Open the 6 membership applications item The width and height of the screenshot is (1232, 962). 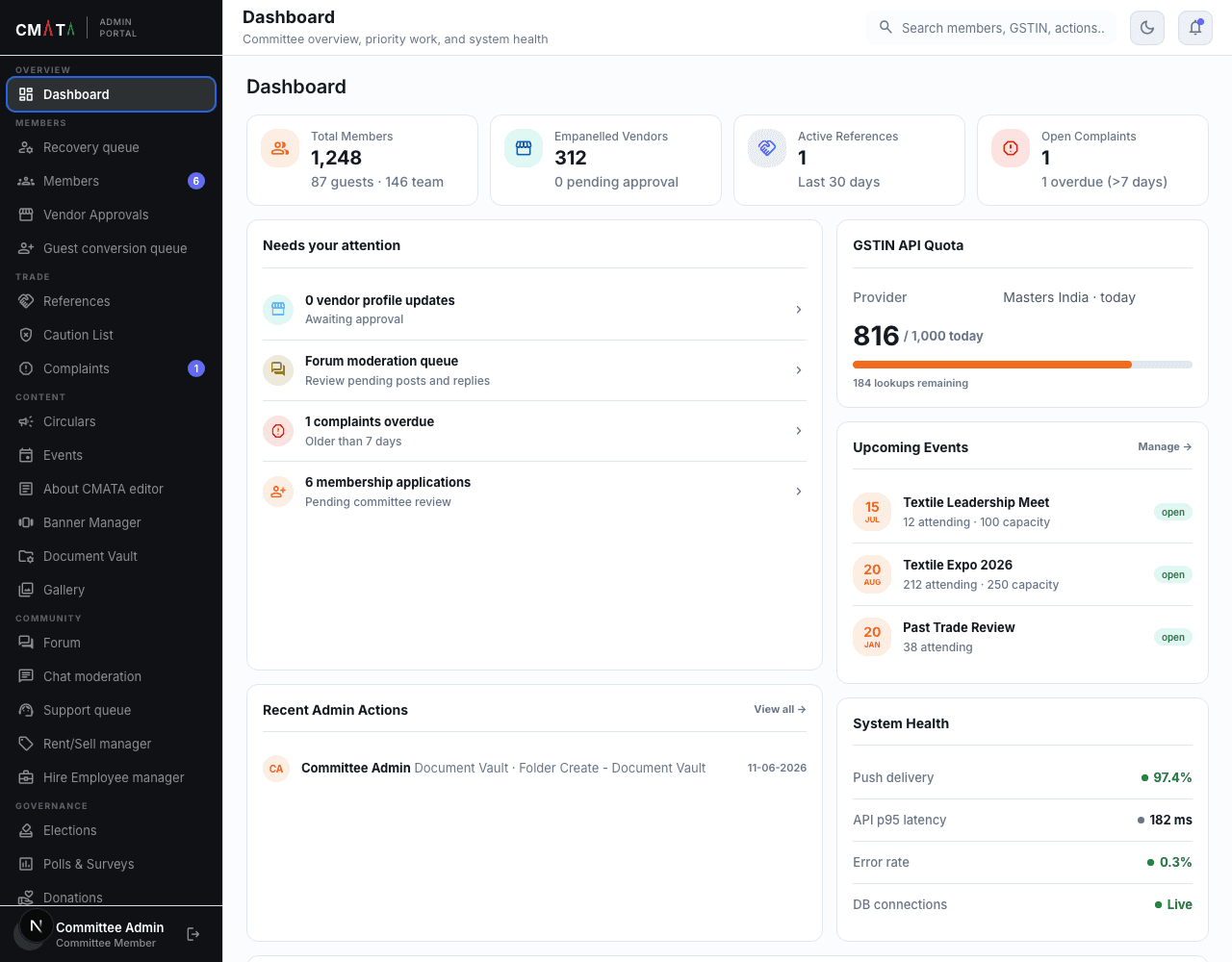coord(534,492)
